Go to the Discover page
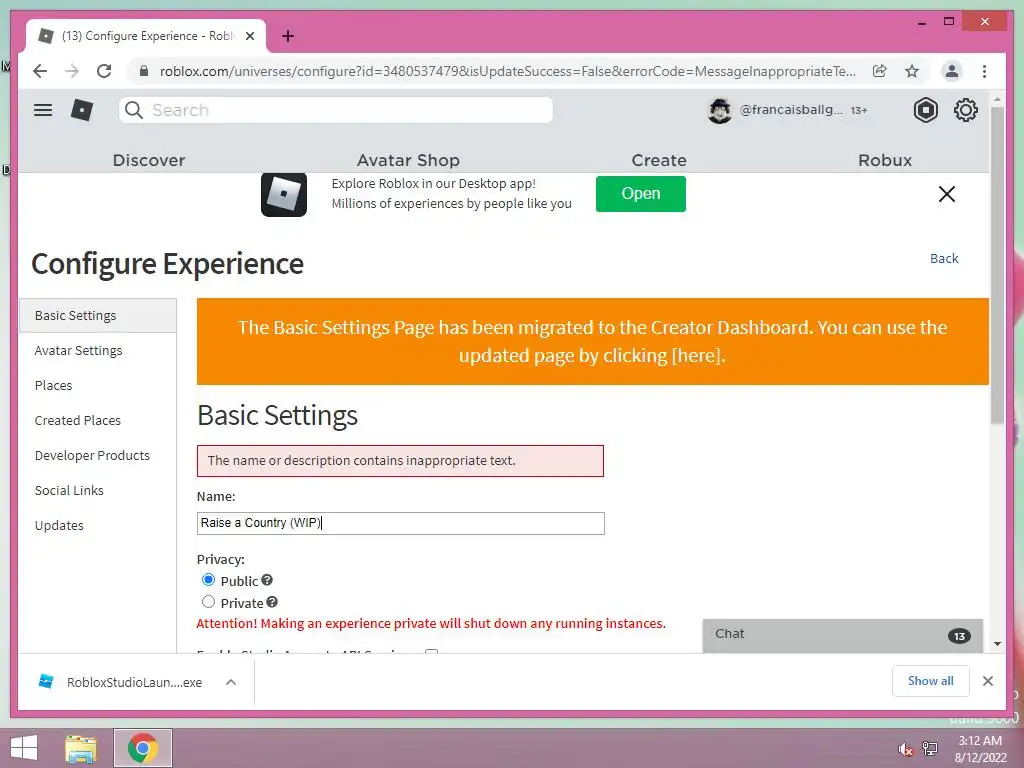1024x768 pixels. point(149,160)
